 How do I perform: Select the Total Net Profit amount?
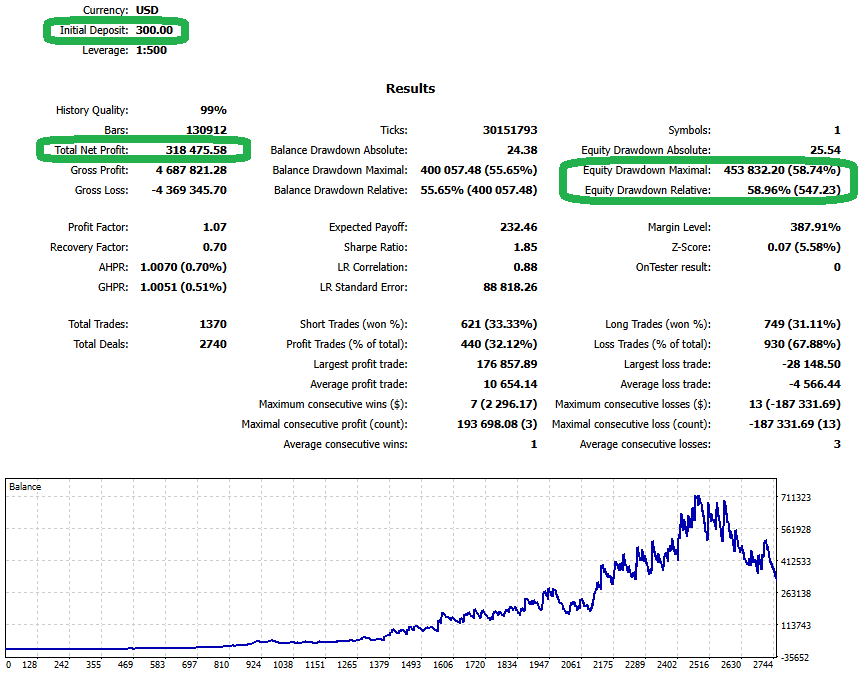pyautogui.click(x=196, y=150)
